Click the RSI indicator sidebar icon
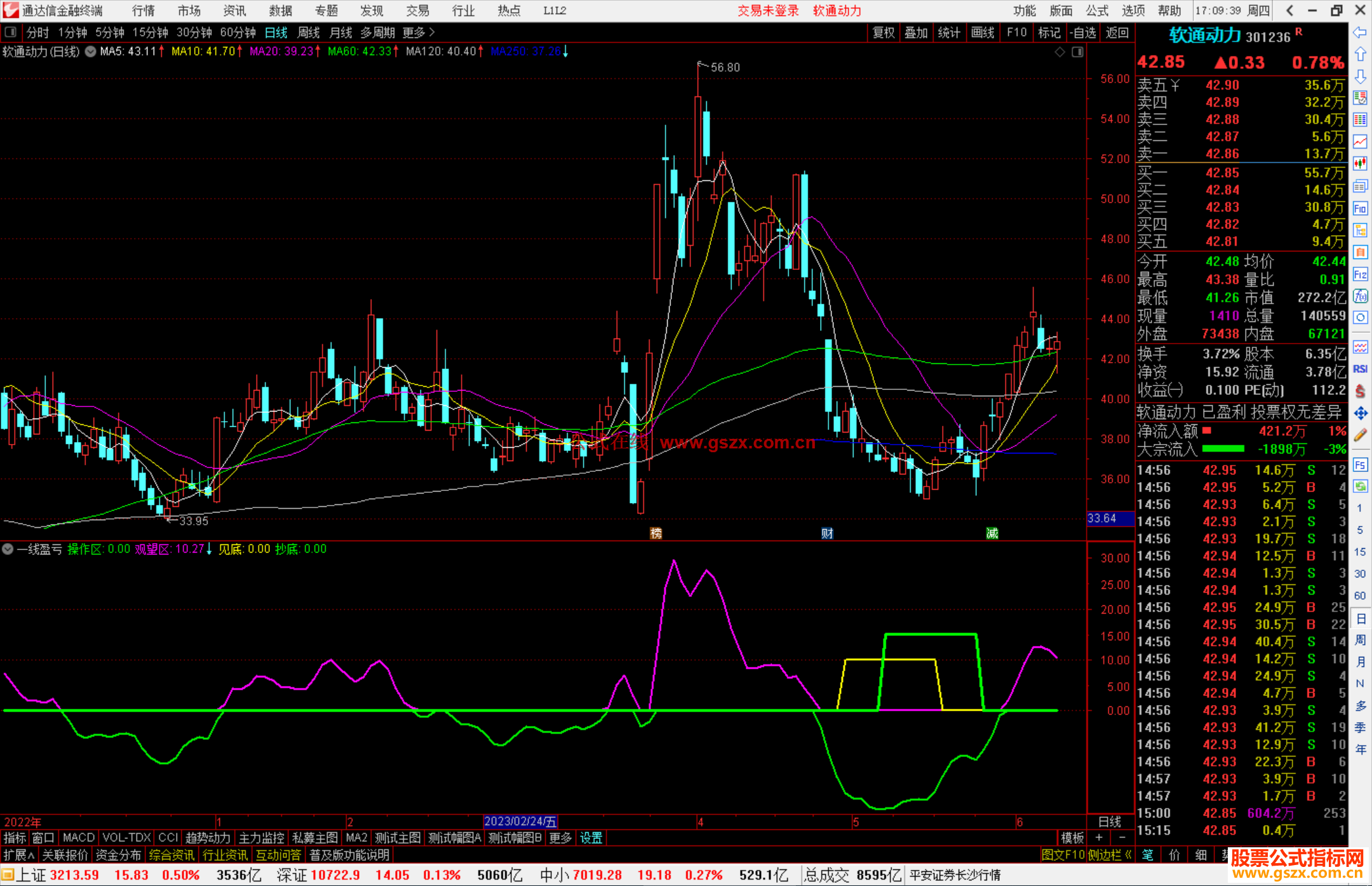The width and height of the screenshot is (1372, 886). [1360, 369]
